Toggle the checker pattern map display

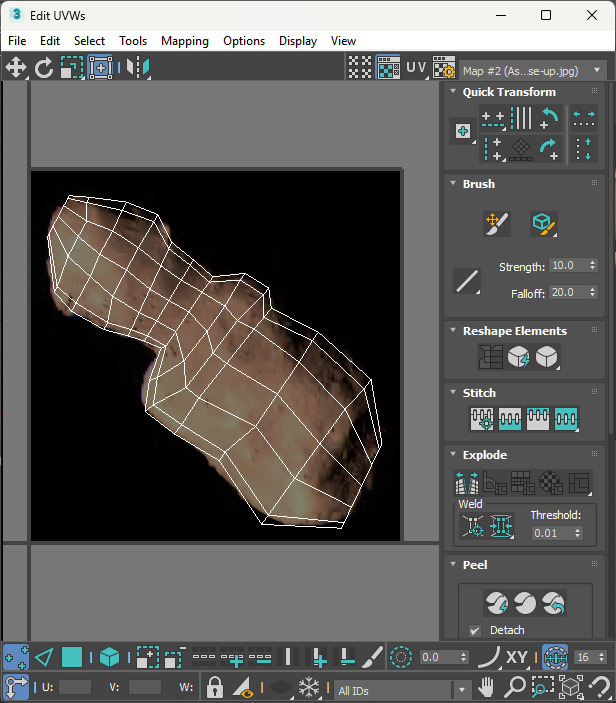pyautogui.click(x=388, y=68)
